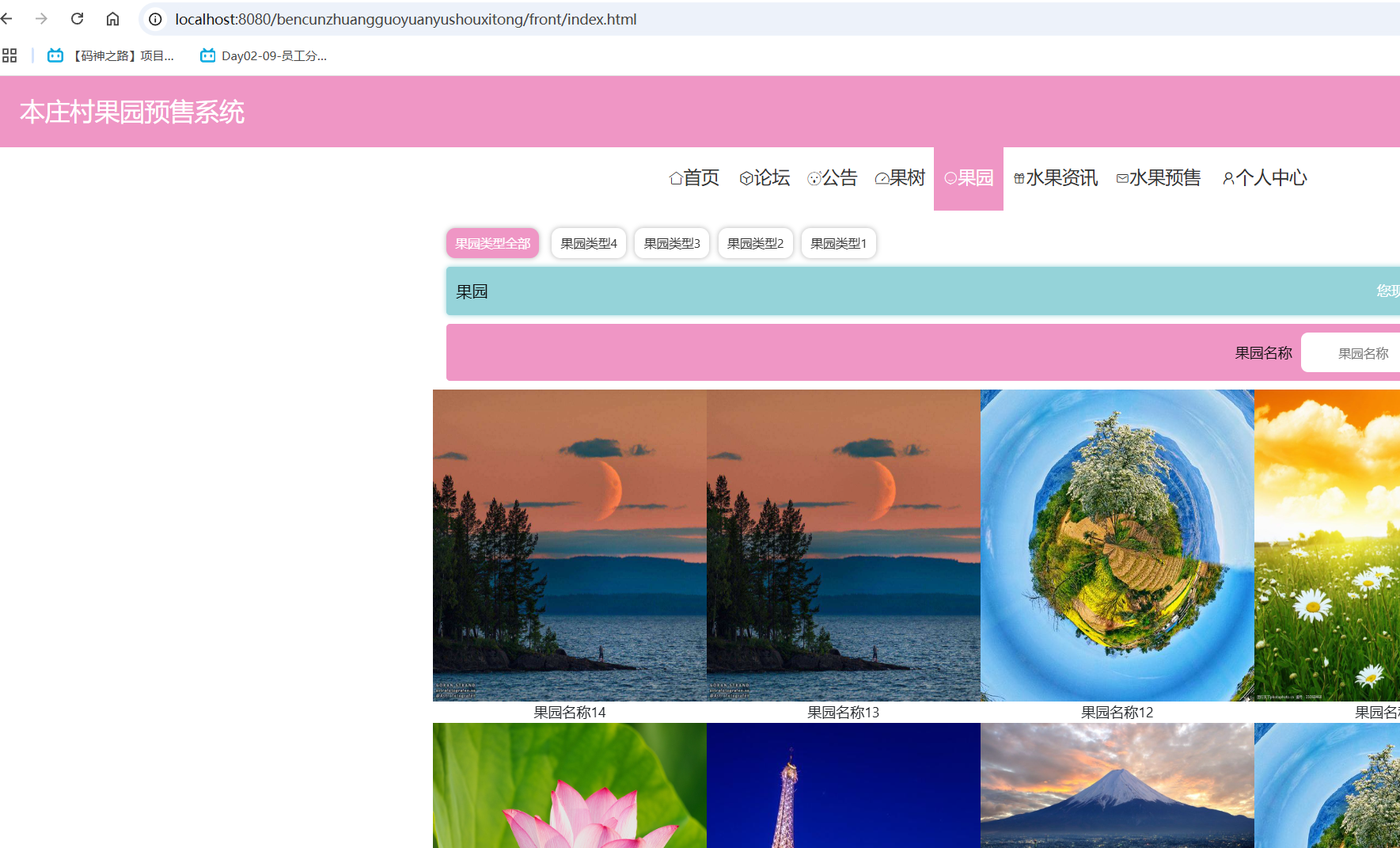Viewport: 1400px width, 848px height.
Task: Click the 果园名称14 caption text
Action: click(x=570, y=713)
